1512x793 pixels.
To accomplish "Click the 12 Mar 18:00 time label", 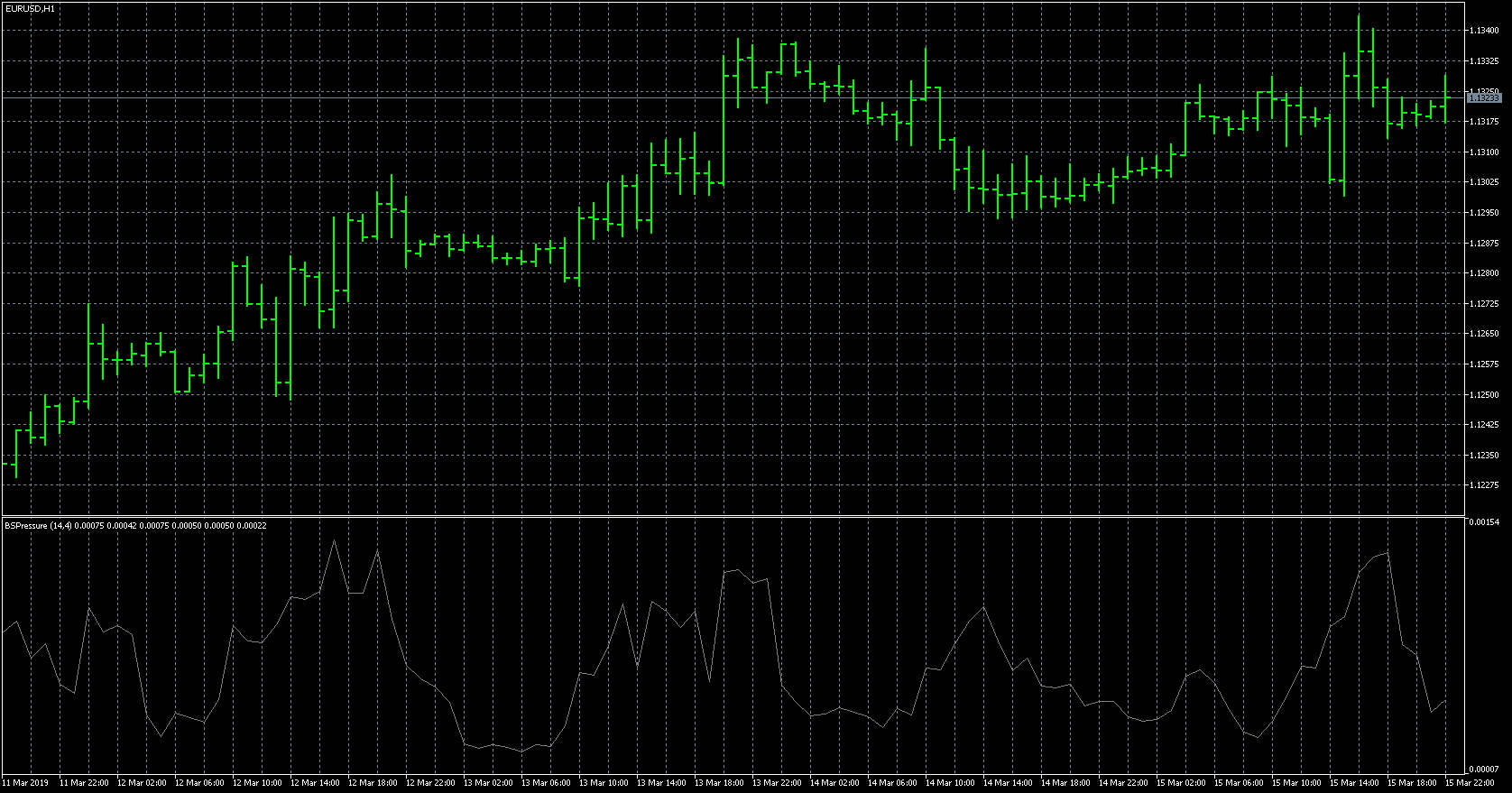I will [373, 783].
